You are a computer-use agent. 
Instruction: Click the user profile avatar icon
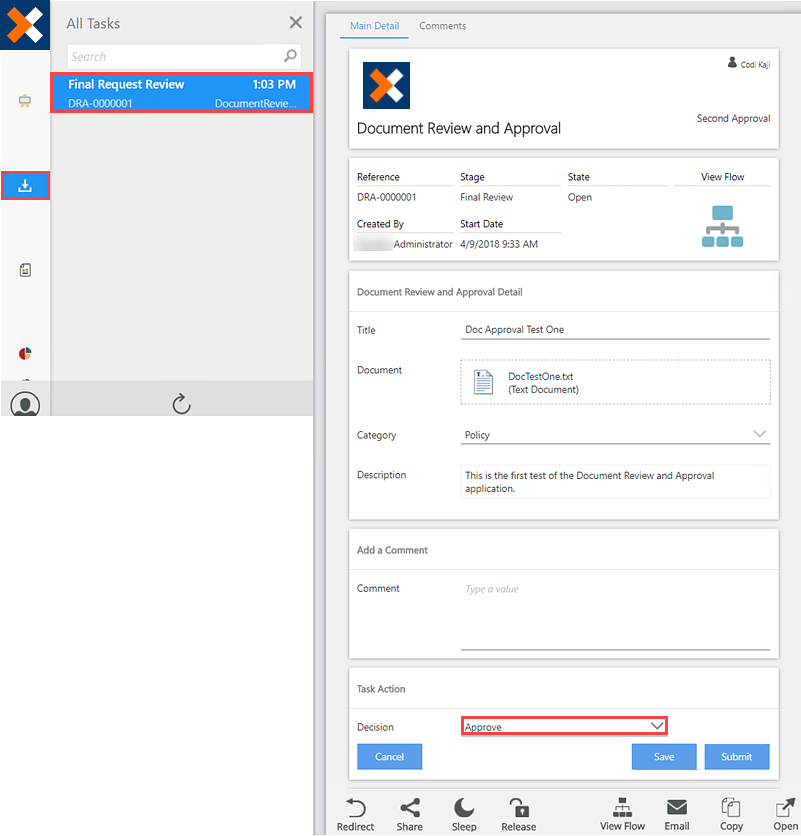coord(25,405)
